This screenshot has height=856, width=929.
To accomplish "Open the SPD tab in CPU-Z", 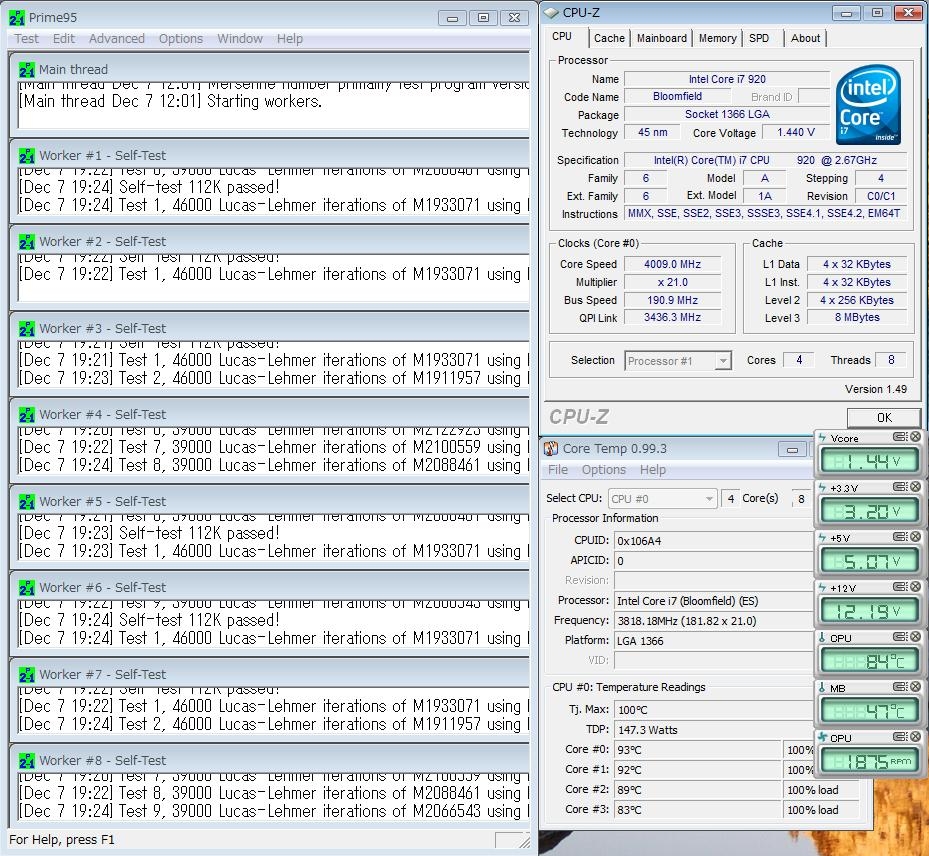I will pyautogui.click(x=759, y=38).
